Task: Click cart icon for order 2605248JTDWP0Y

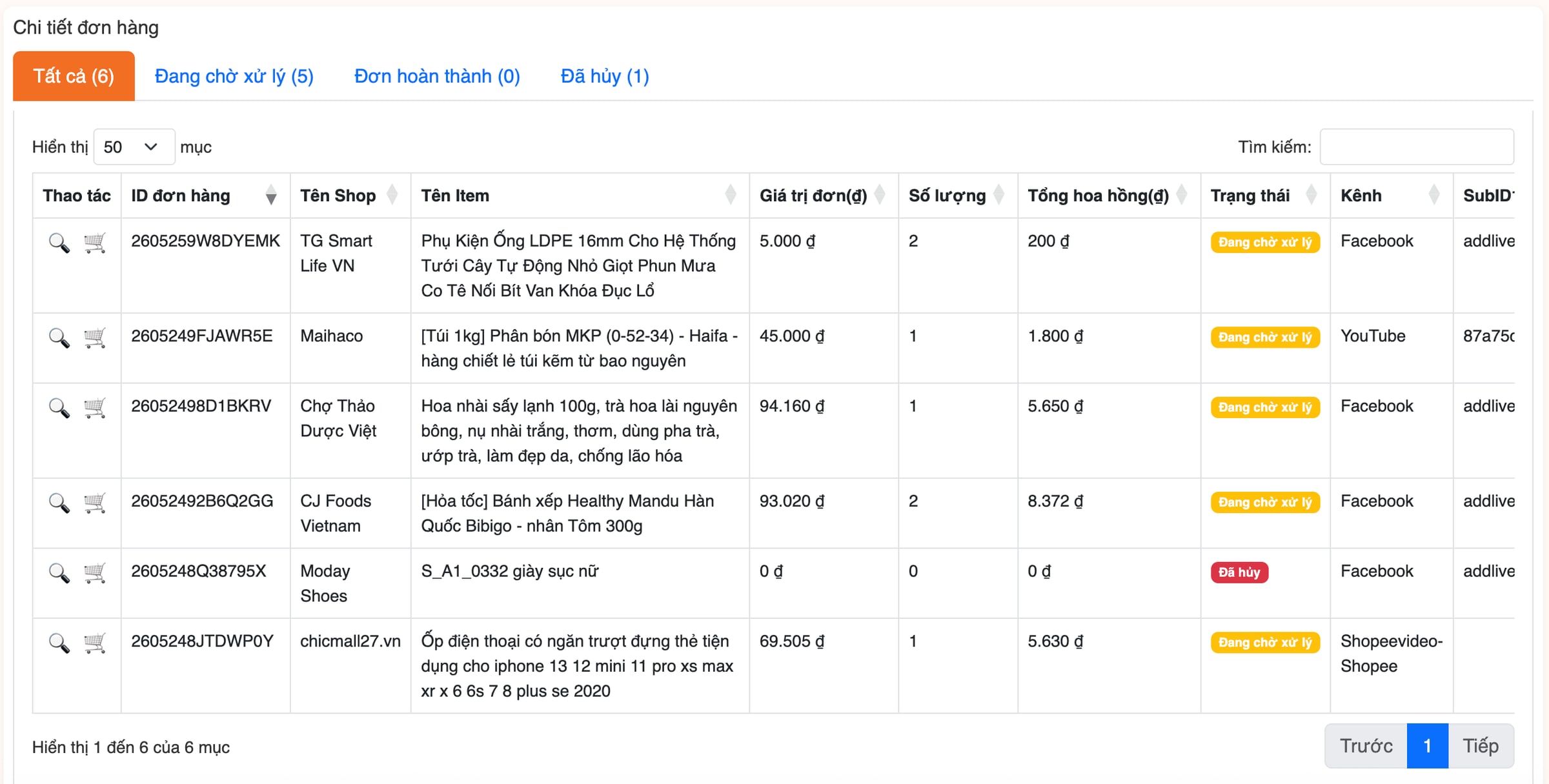Action: pos(95,643)
